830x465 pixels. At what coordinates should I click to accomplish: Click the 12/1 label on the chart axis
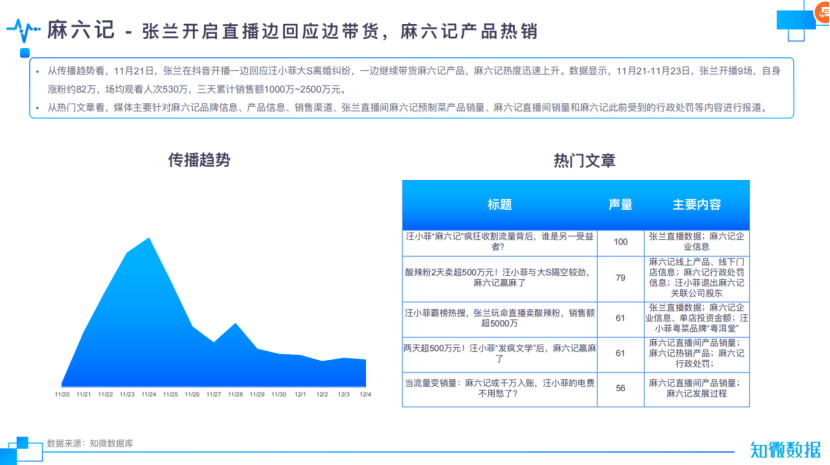pyautogui.click(x=300, y=395)
